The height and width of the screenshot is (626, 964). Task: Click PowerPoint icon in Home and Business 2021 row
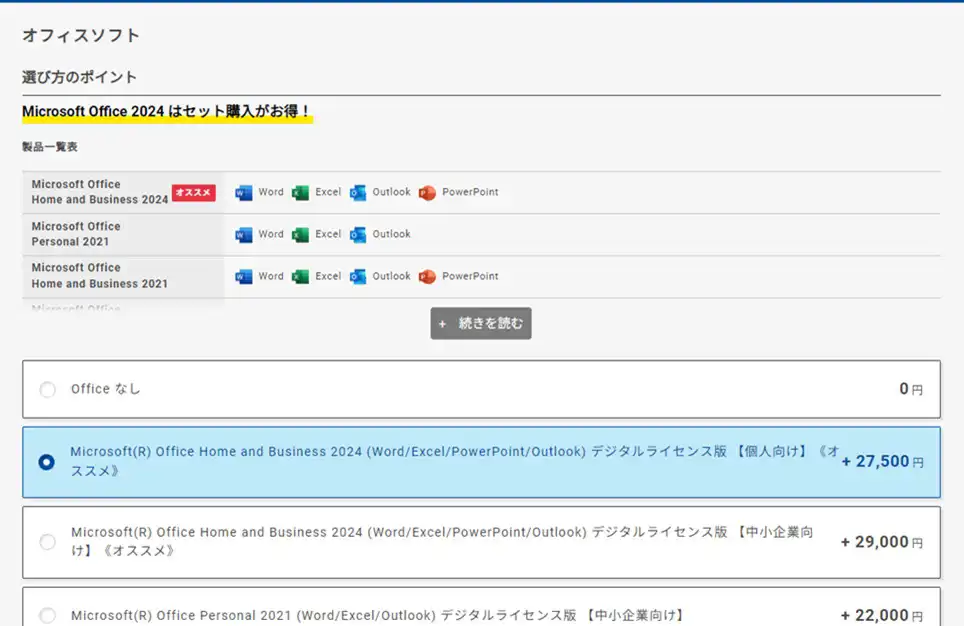click(427, 277)
